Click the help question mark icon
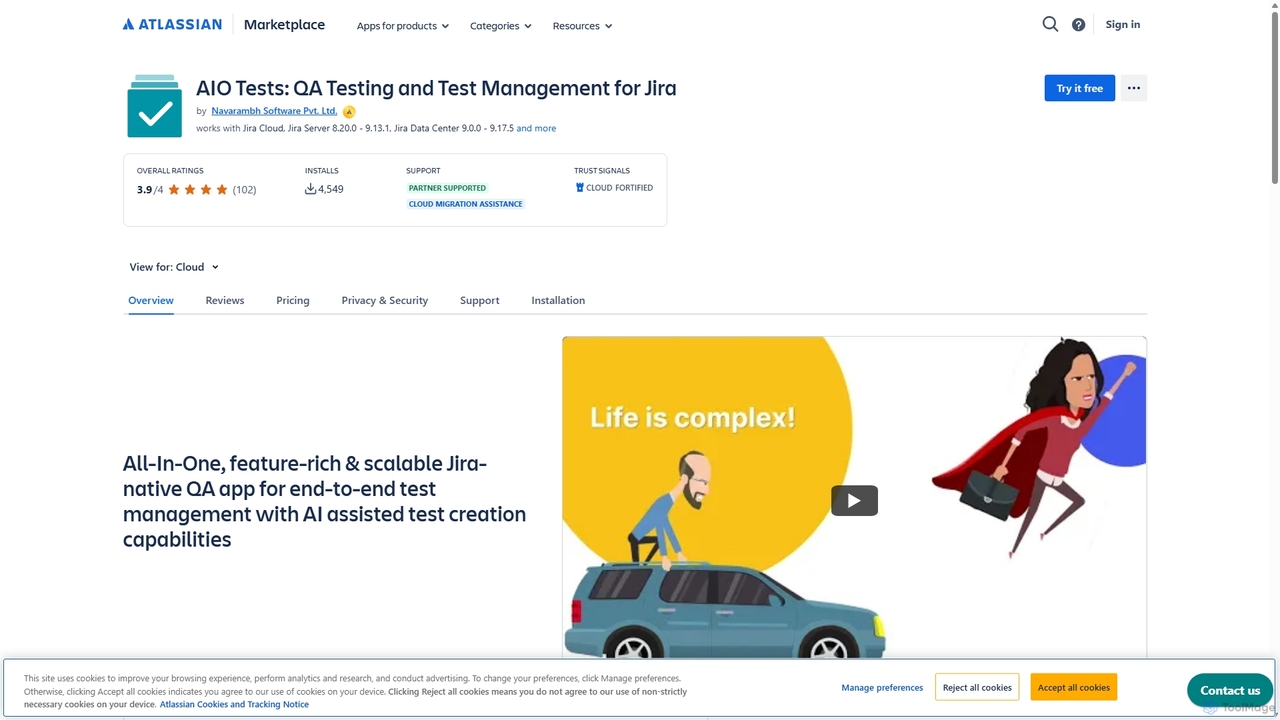The width and height of the screenshot is (1280, 720). (1078, 25)
